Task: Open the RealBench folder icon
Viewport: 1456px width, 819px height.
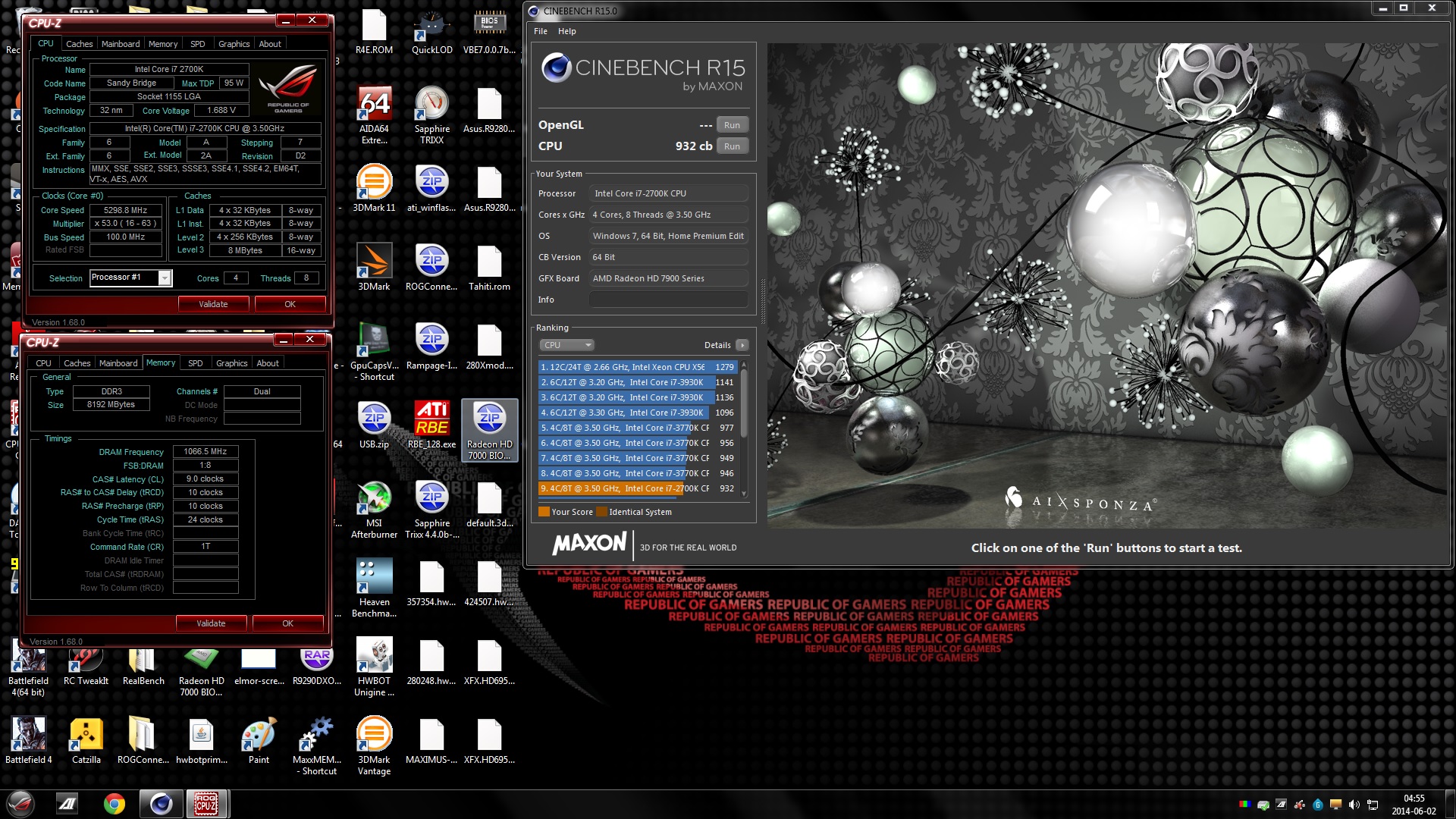Action: coord(143,664)
